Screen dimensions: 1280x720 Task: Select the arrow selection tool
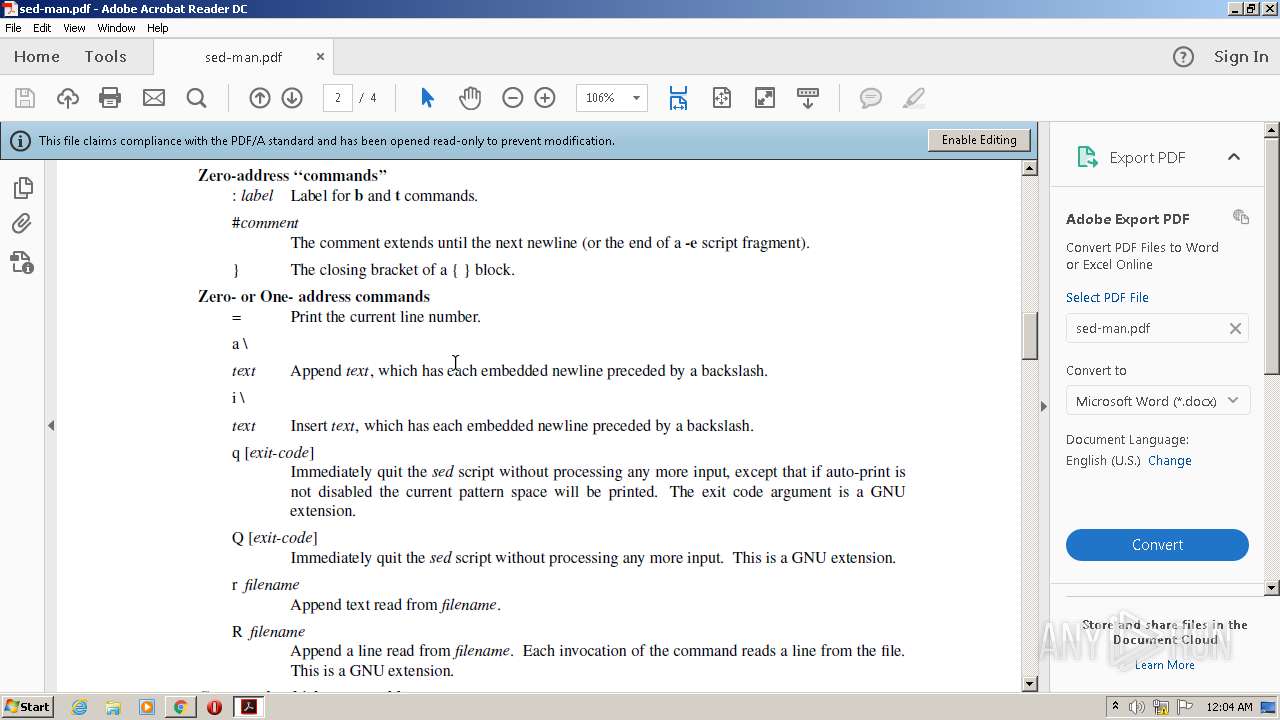point(427,98)
